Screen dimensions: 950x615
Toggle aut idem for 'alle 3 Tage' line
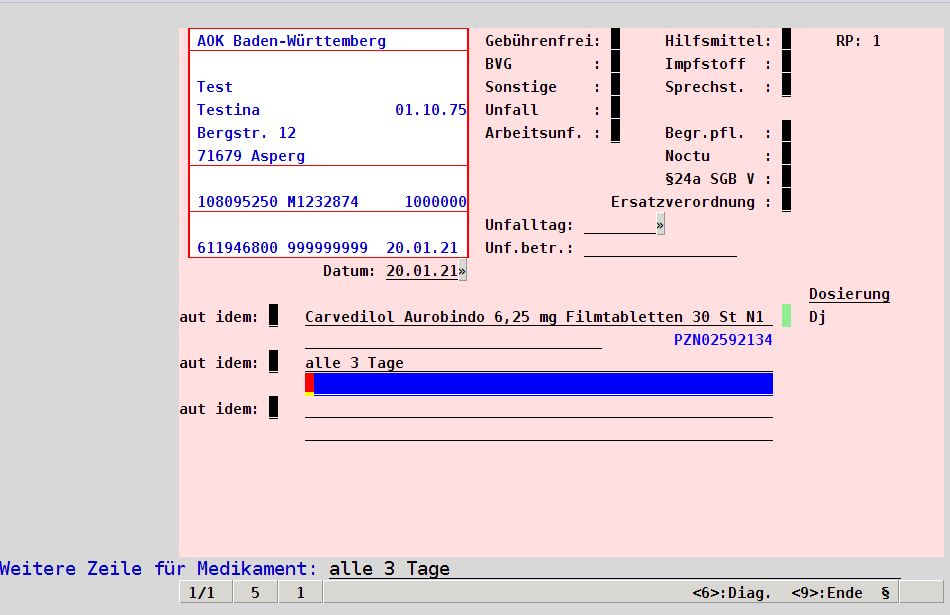[273, 362]
